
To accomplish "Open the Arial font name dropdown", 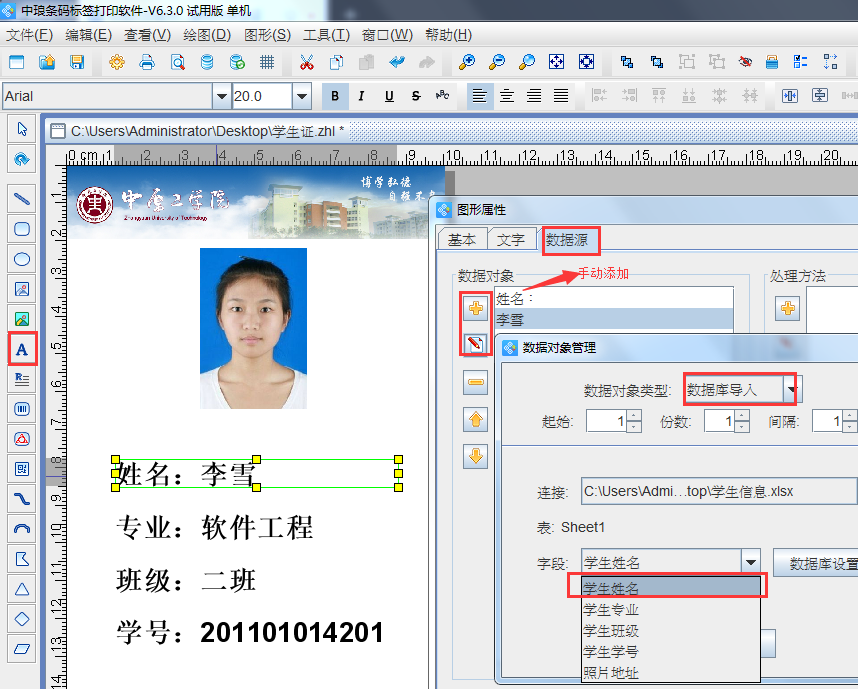I will pos(221,97).
